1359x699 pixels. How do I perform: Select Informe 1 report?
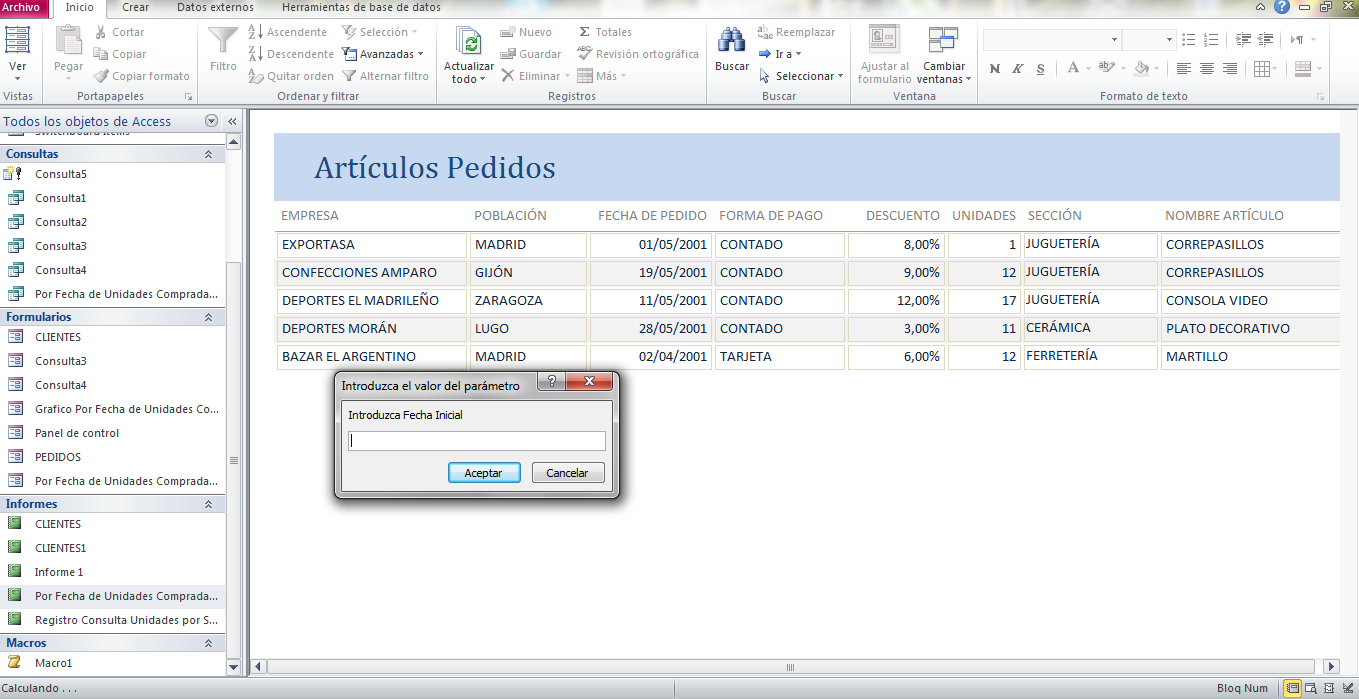point(113,572)
